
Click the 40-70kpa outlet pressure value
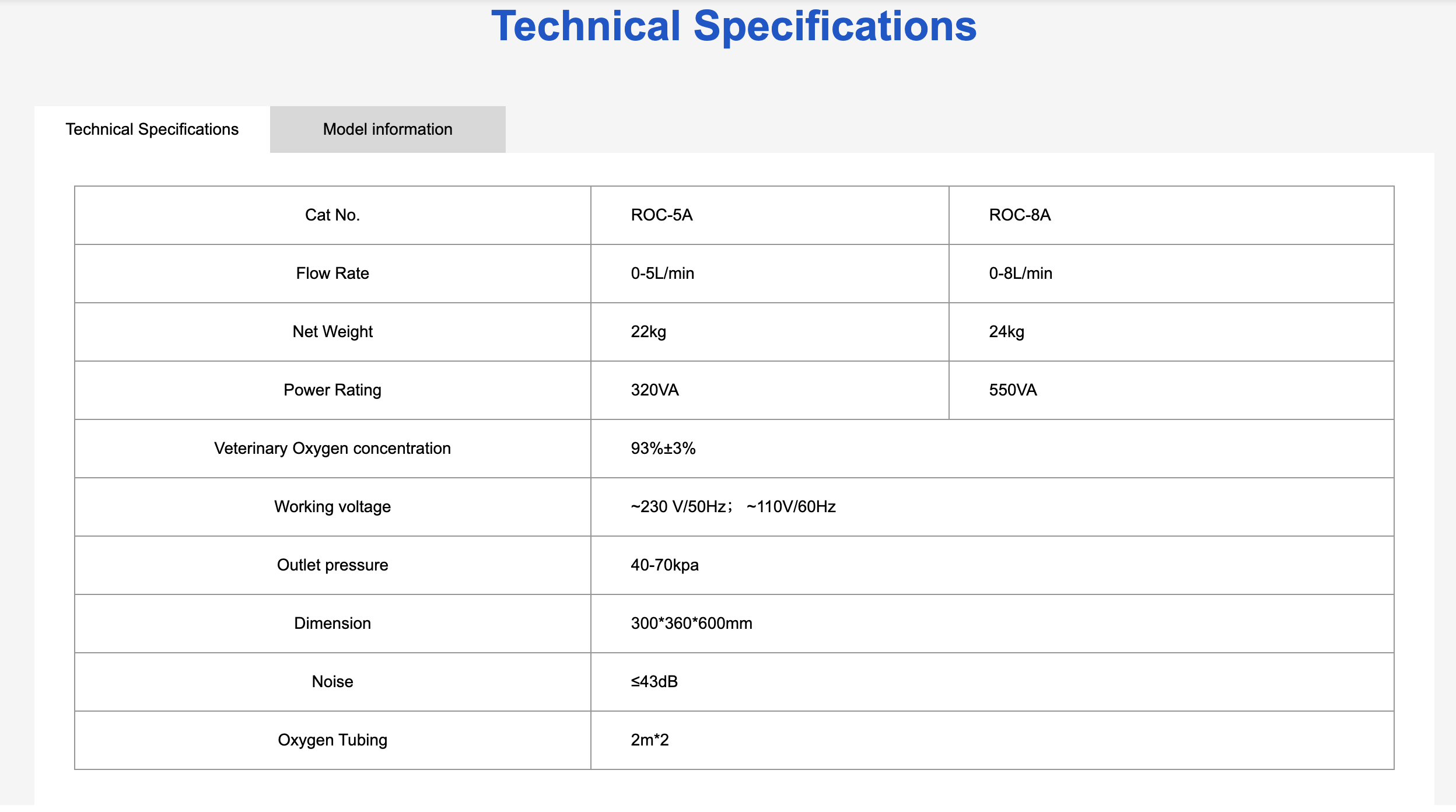(664, 565)
